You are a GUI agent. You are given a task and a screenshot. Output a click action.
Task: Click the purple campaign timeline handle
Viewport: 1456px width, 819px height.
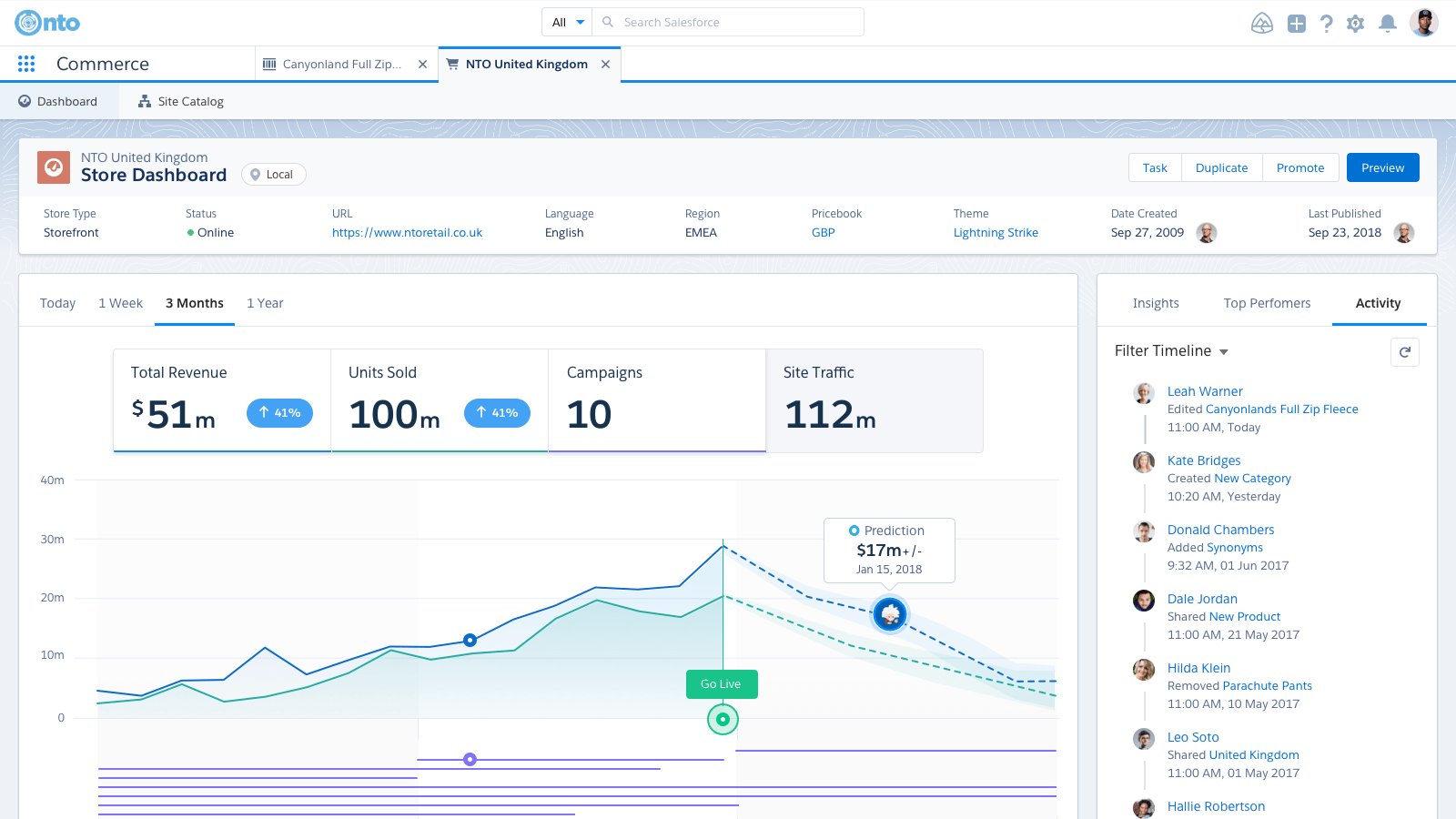coord(470,759)
